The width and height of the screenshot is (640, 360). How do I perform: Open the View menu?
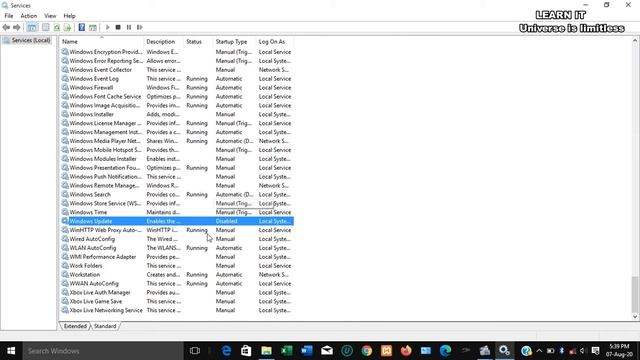point(50,16)
